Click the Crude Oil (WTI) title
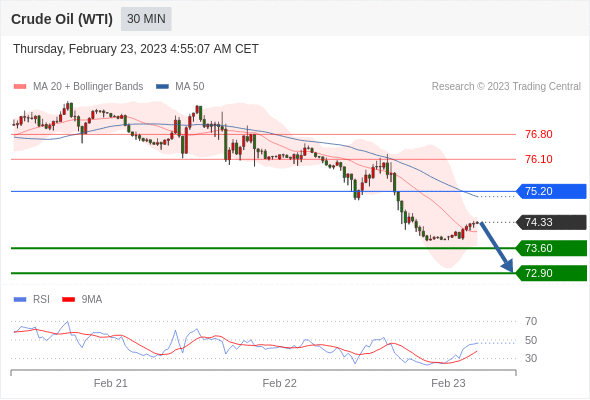Image resolution: width=590 pixels, height=400 pixels. (x=62, y=19)
